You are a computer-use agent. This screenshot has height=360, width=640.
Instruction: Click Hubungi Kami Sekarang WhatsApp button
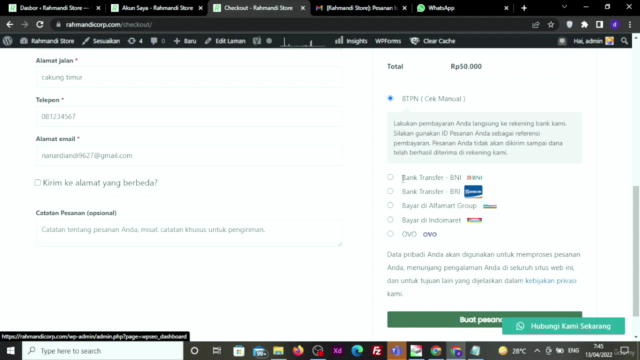tap(563, 326)
